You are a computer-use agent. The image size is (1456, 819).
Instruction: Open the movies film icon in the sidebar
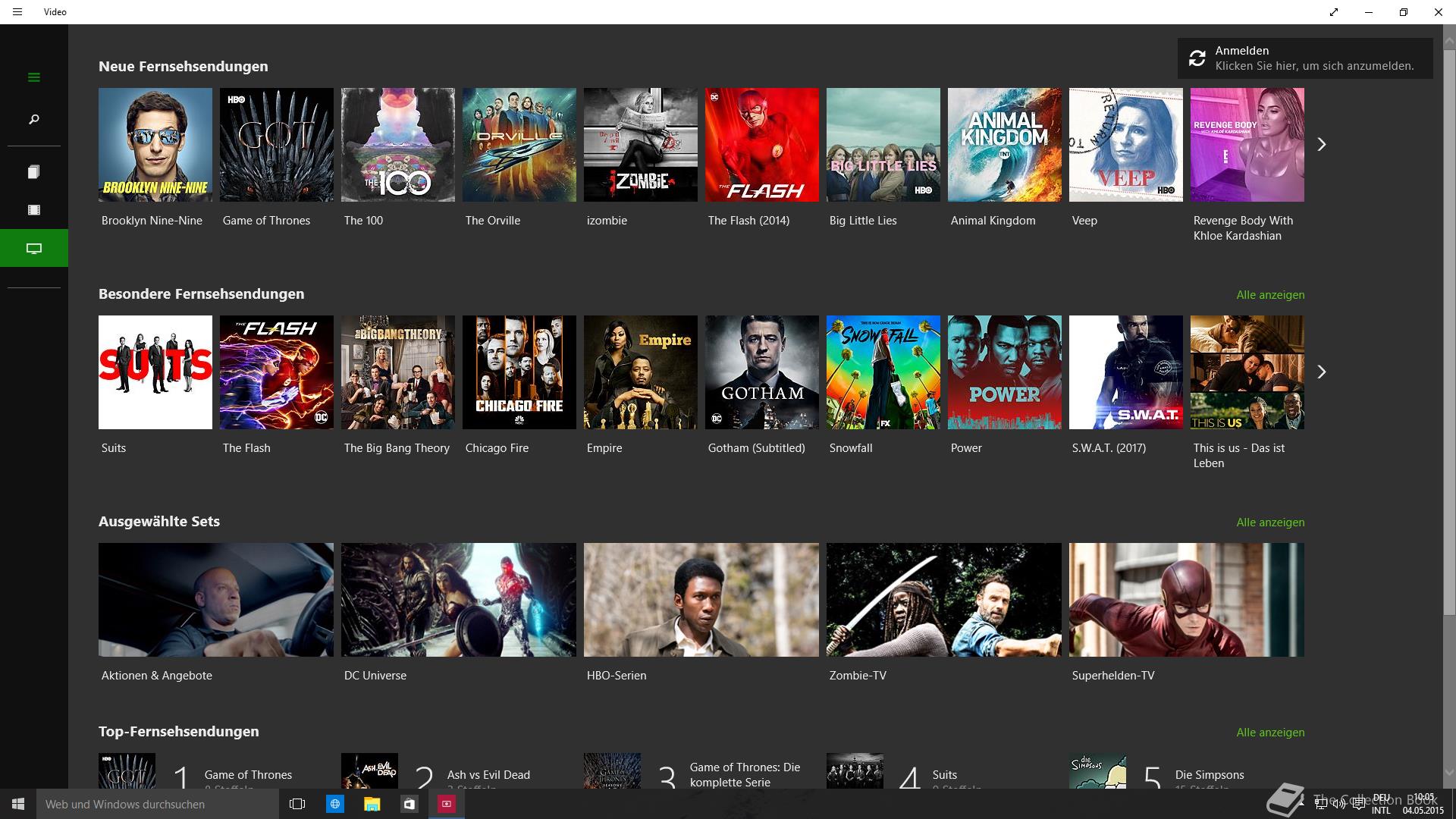pos(34,210)
